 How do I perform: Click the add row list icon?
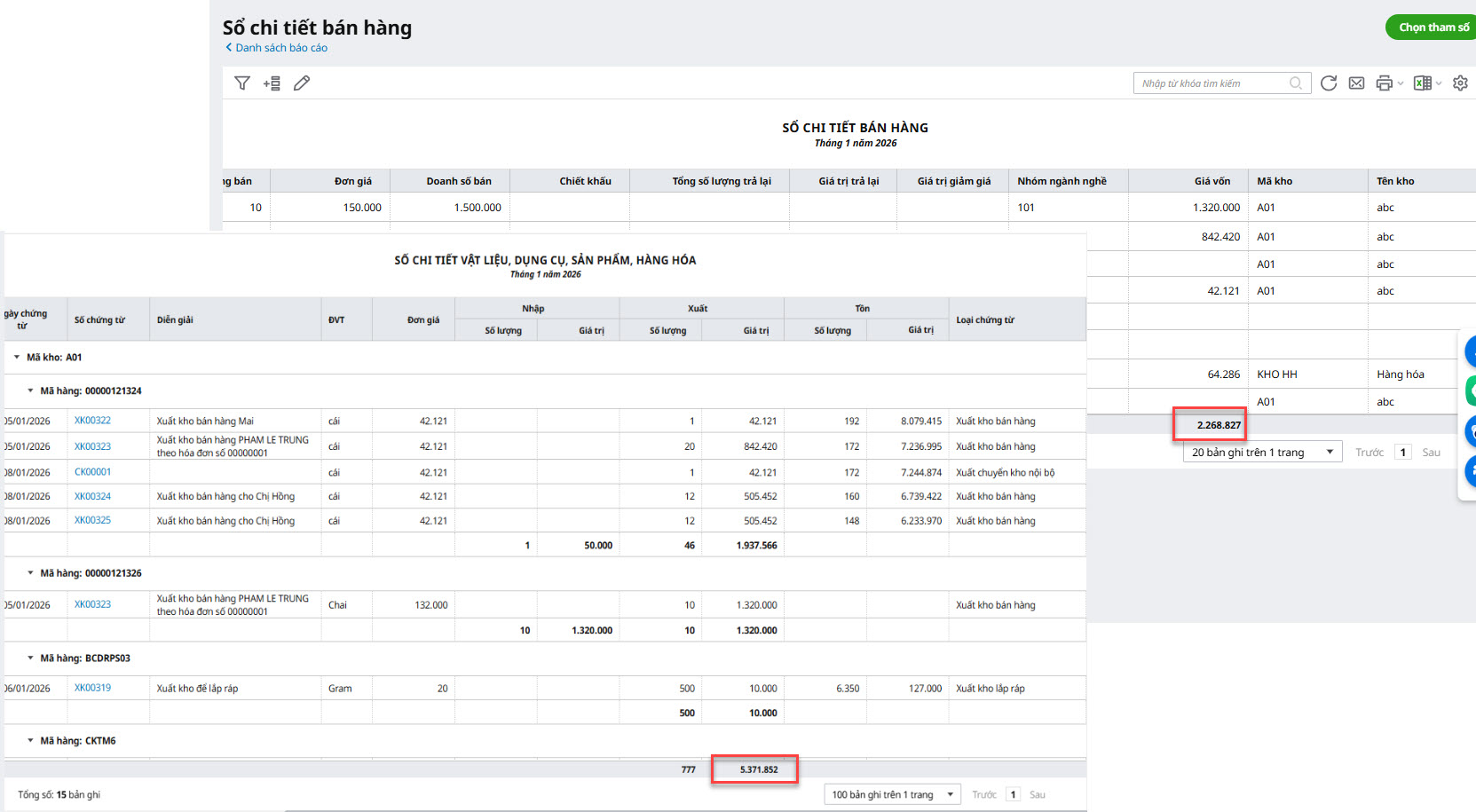[x=272, y=83]
